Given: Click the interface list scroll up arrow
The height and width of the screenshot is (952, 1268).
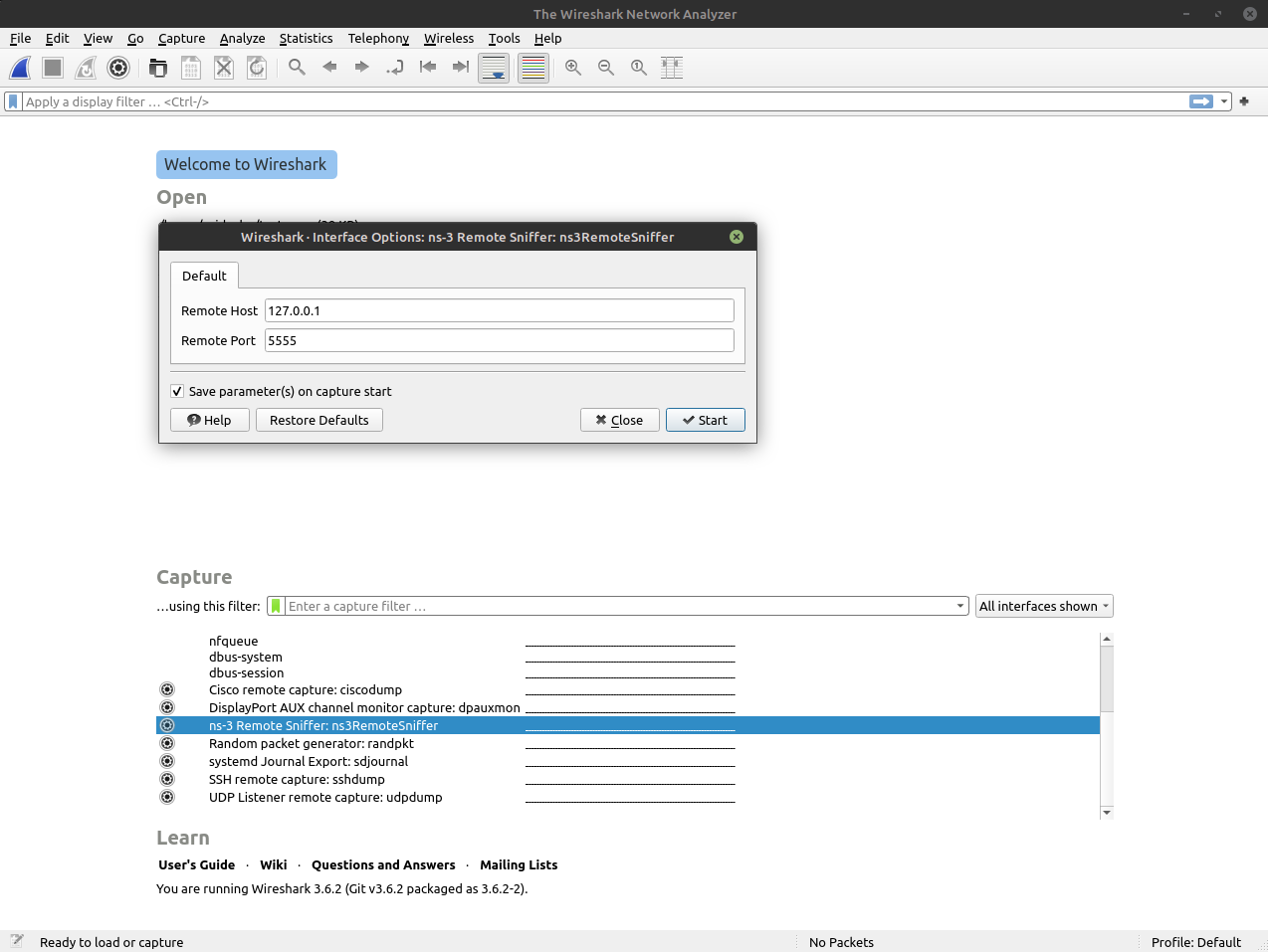Looking at the screenshot, I should click(1107, 639).
